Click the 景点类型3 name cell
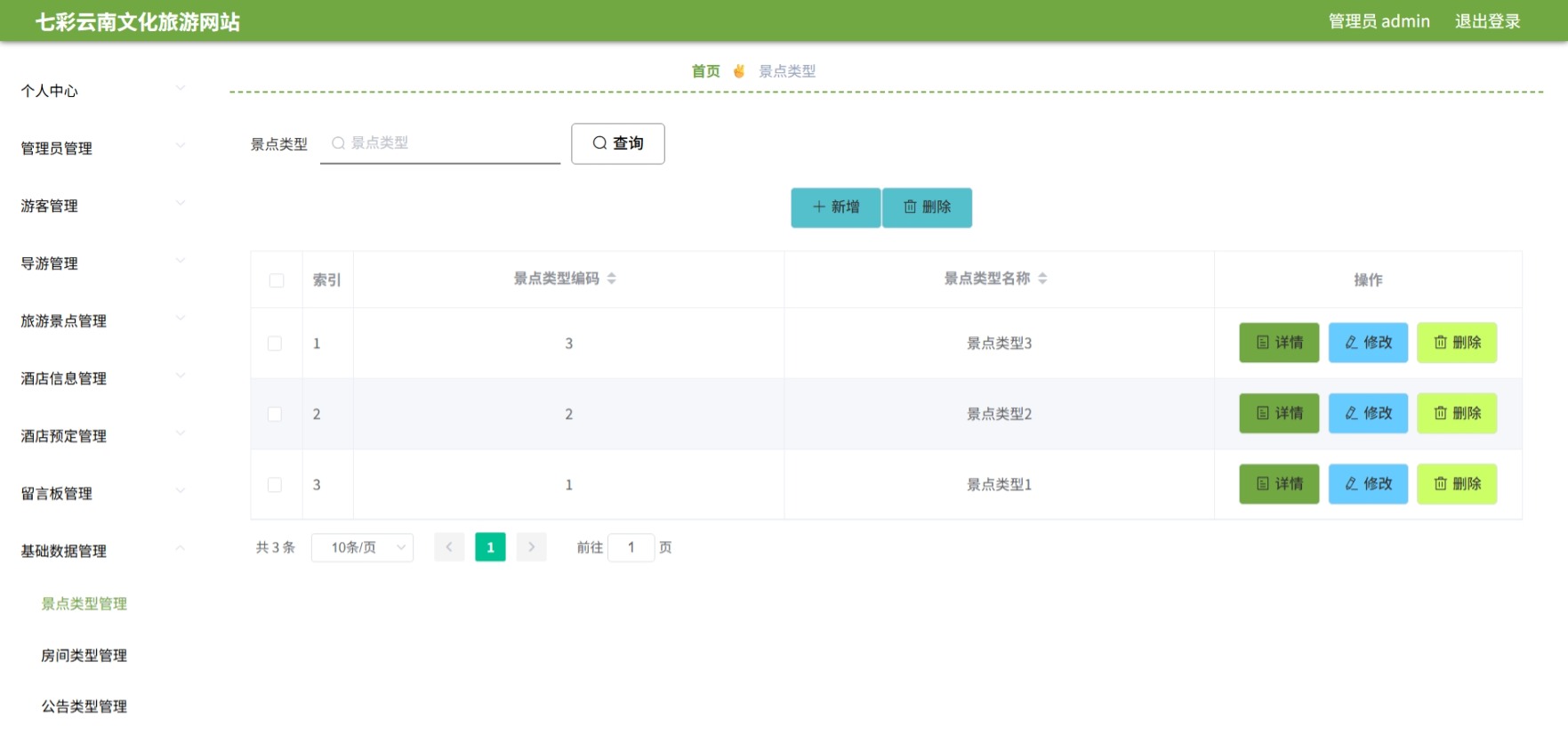Image resolution: width=1568 pixels, height=751 pixels. coord(999,343)
